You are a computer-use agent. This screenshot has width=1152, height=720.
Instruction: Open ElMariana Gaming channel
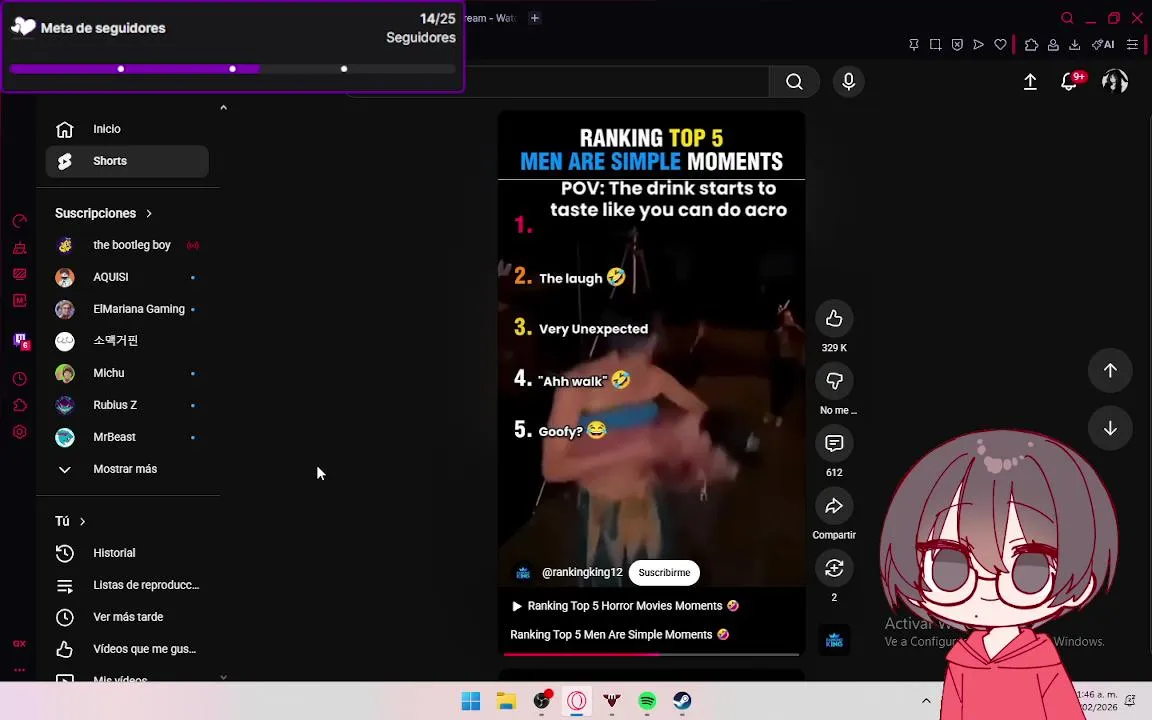[127, 309]
